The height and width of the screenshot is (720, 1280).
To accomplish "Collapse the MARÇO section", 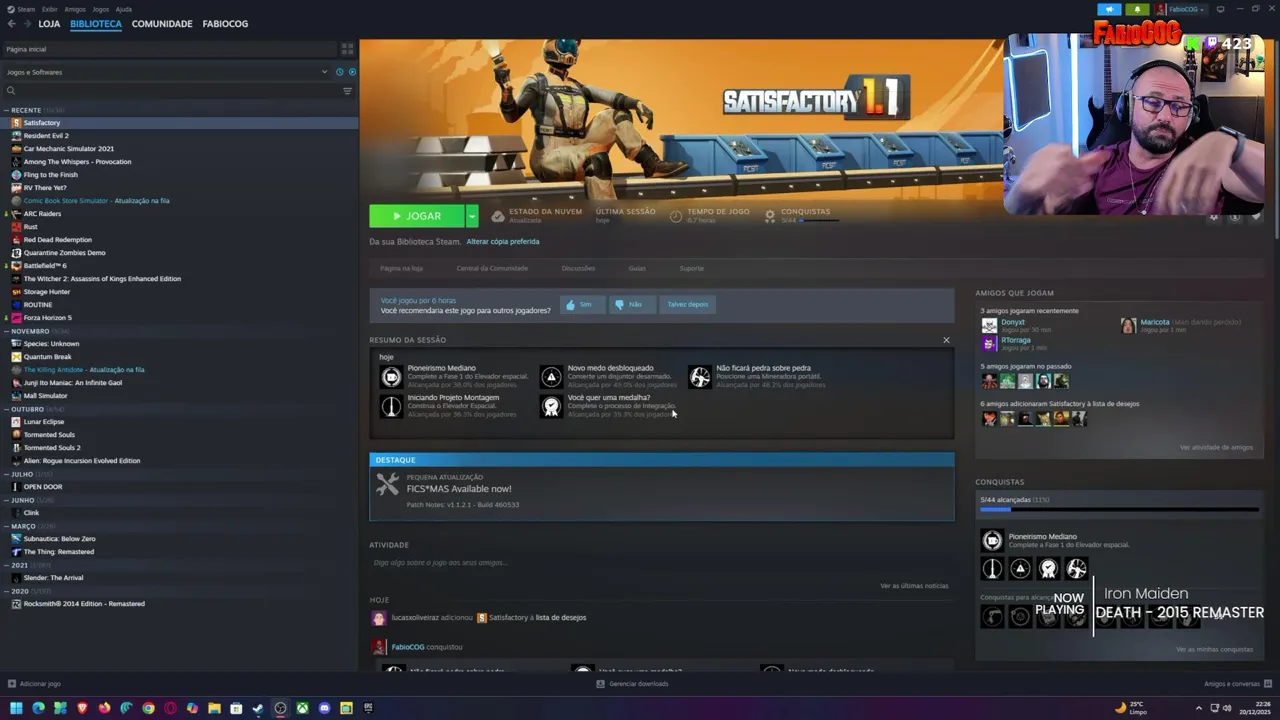I will pyautogui.click(x=6, y=526).
